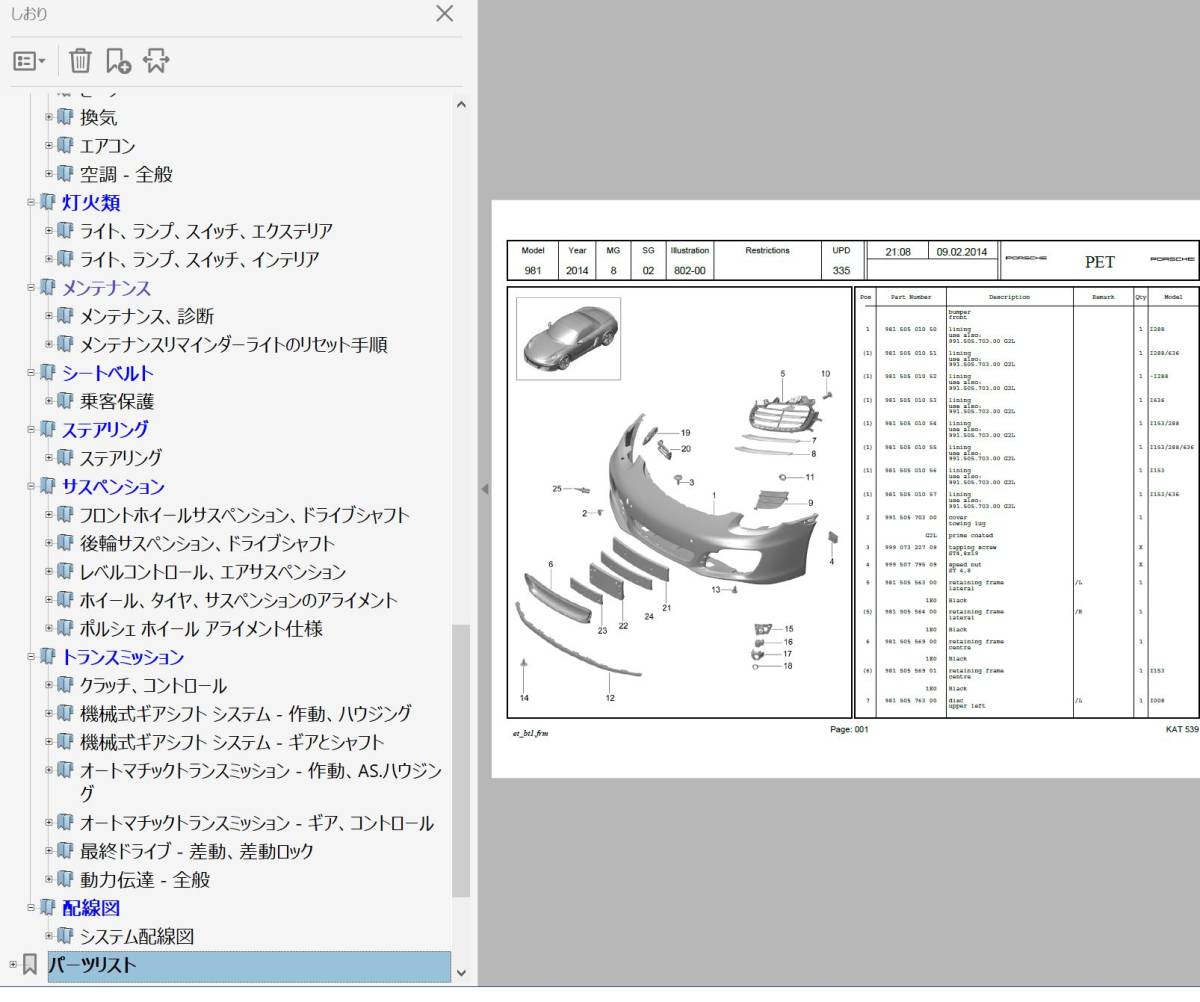The height and width of the screenshot is (1002, 1200).
Task: Open 後輪サスペンション、ドライブシャフト bookmark
Action: click(x=207, y=543)
